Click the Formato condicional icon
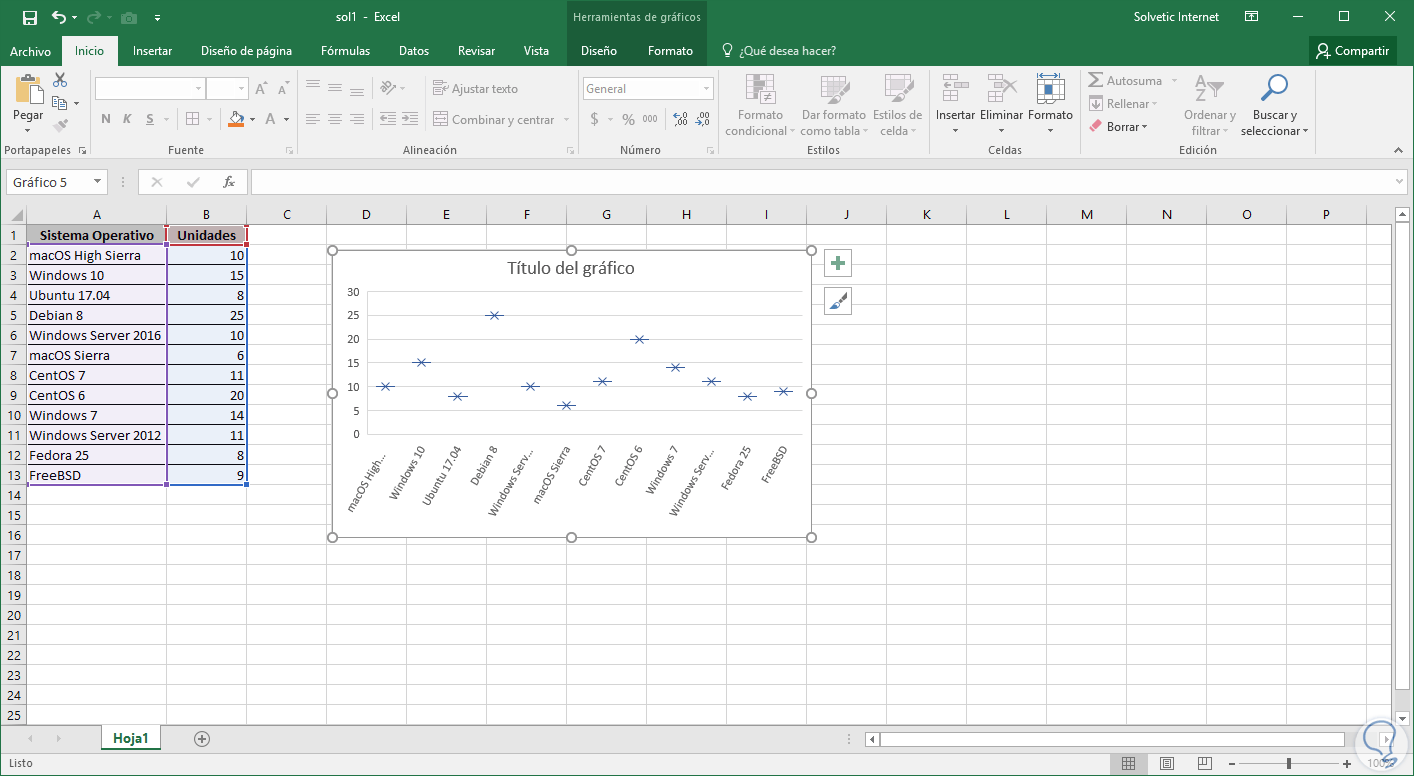Viewport: 1414px width, 776px height. (760, 90)
